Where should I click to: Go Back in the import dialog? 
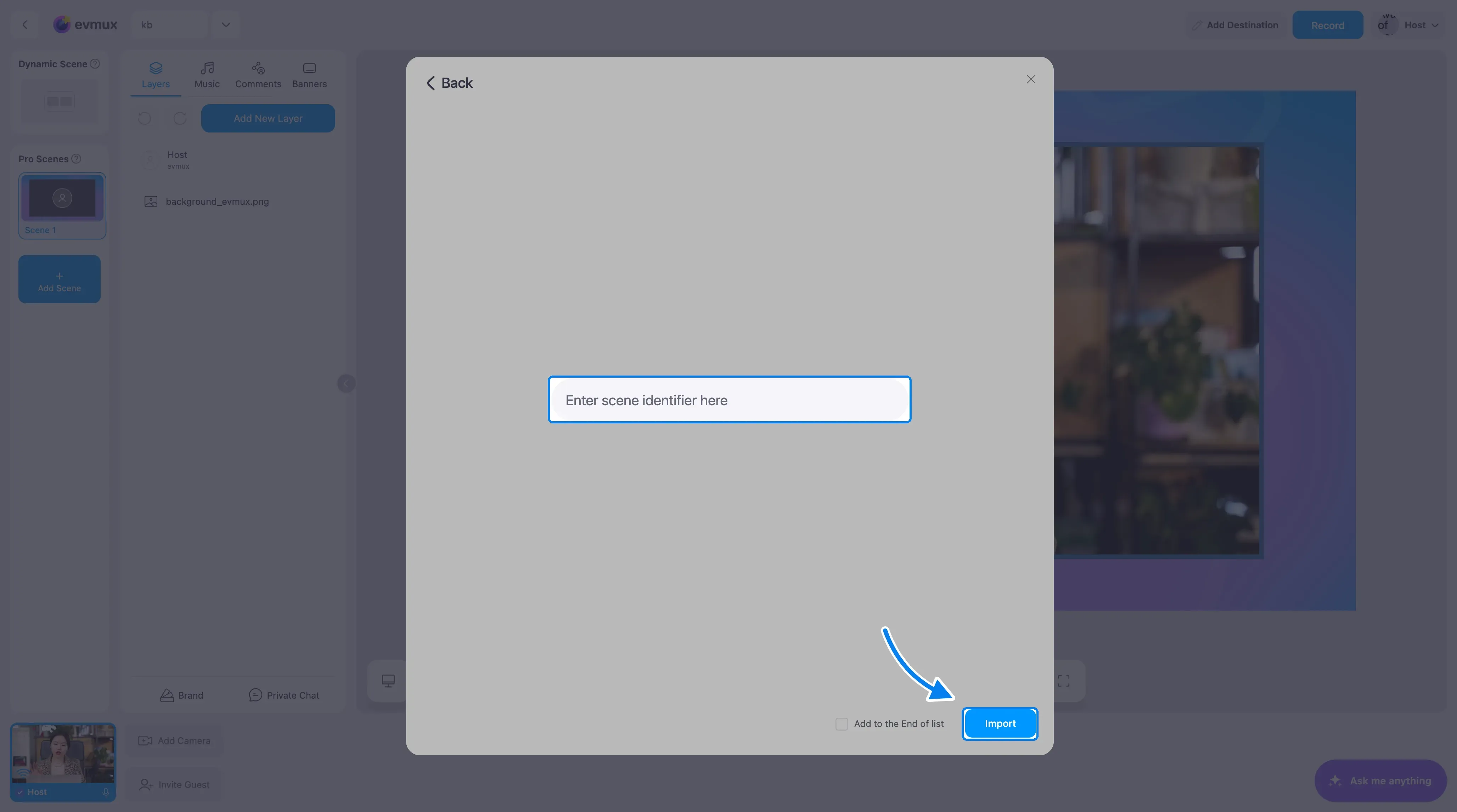(x=449, y=83)
